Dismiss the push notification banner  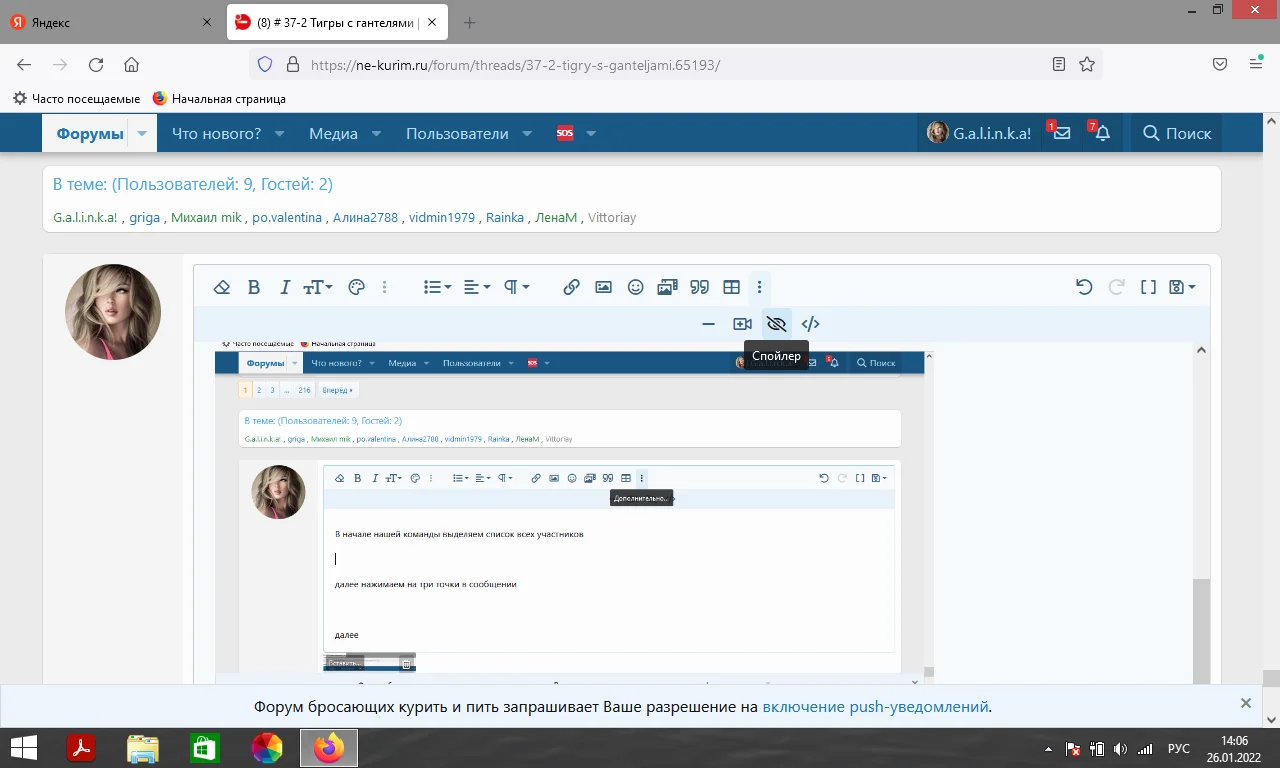[x=1246, y=703]
